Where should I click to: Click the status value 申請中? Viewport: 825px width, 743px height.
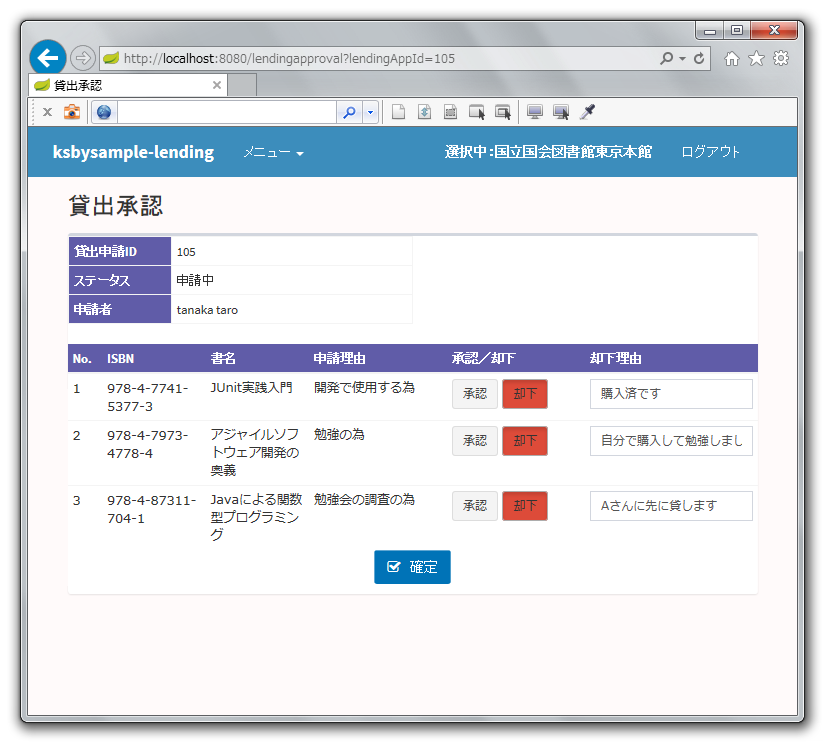pos(195,280)
